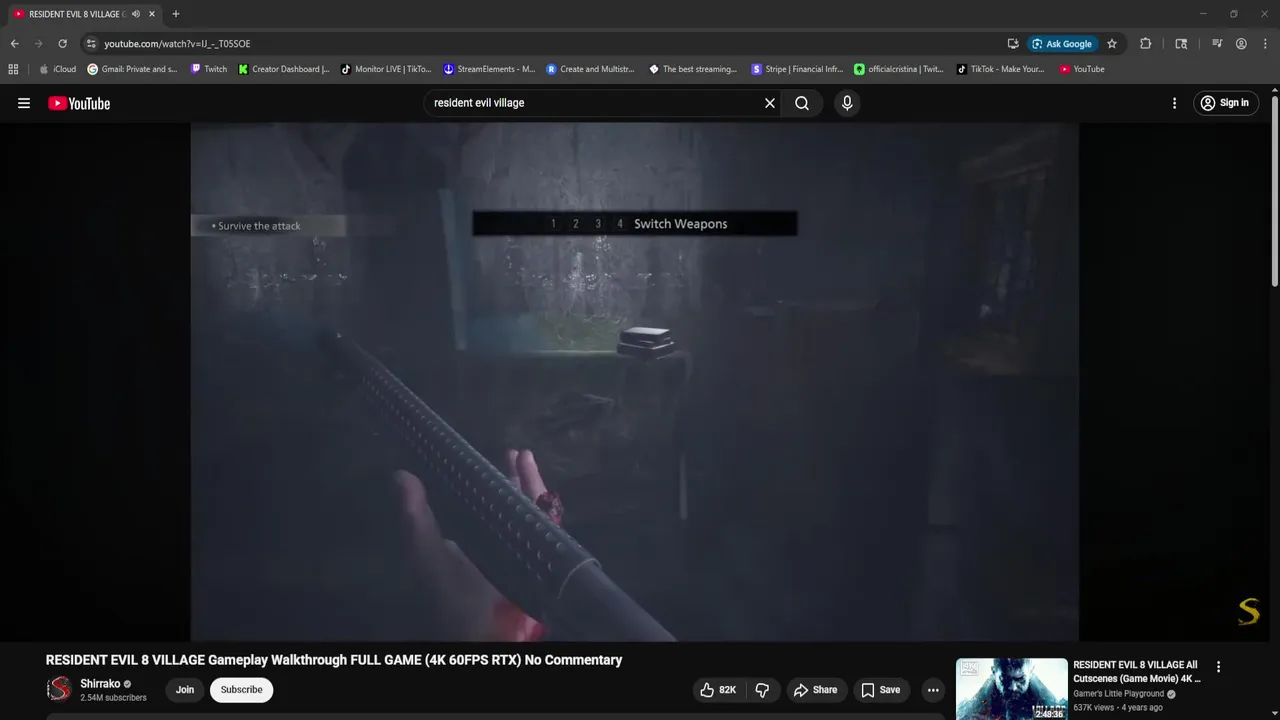Open the Chrome profile icon

pyautogui.click(x=1241, y=44)
